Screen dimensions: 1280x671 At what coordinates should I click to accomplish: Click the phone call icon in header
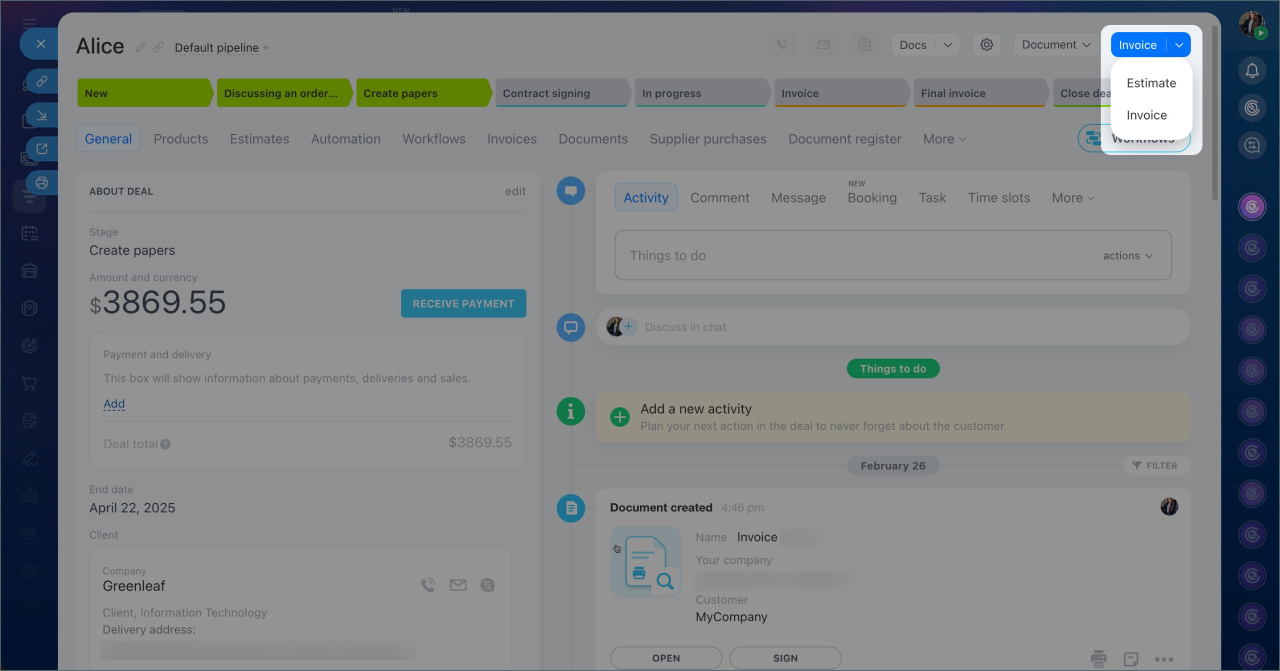coord(782,45)
